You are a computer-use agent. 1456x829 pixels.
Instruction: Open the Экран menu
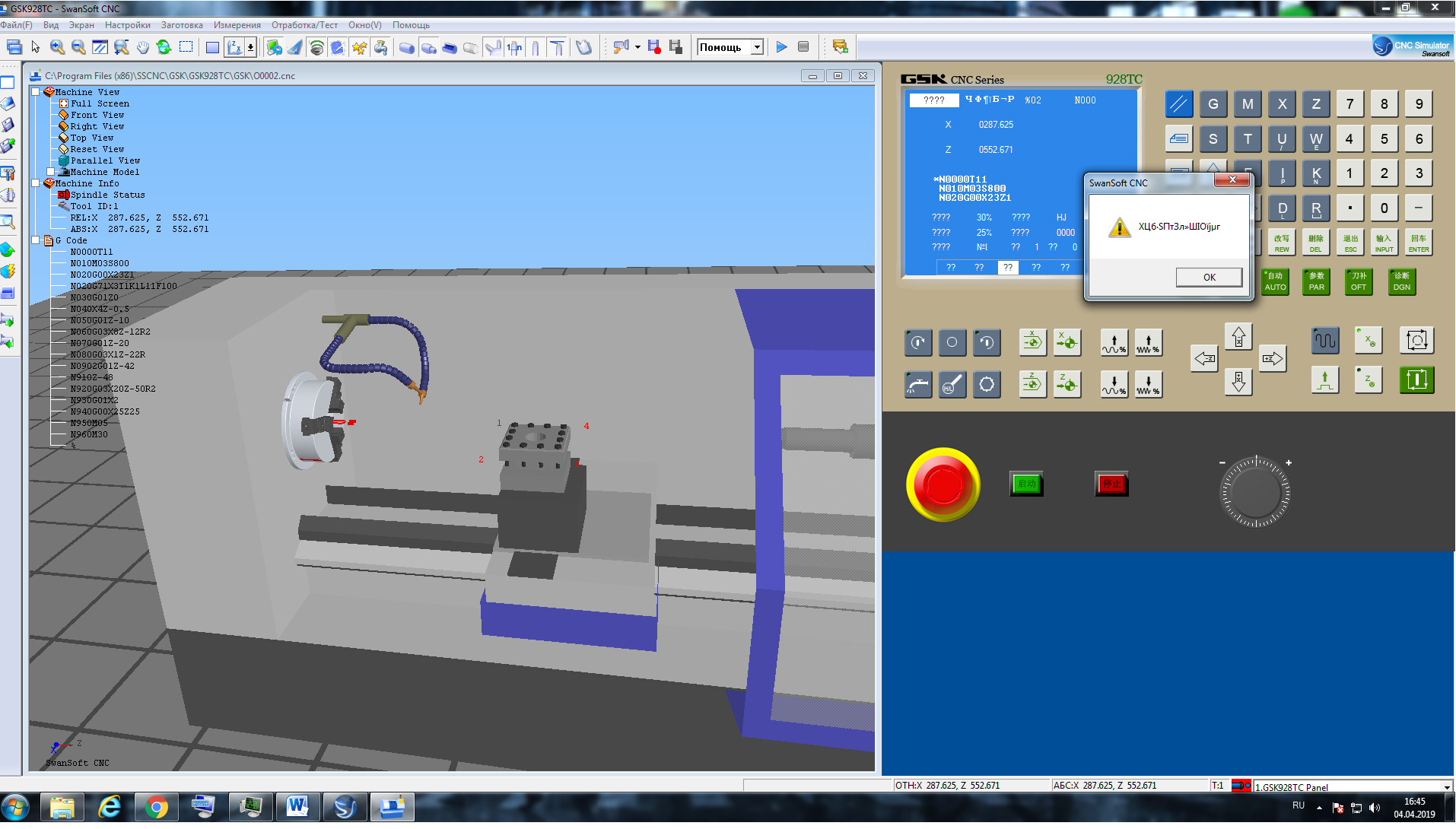(x=81, y=25)
